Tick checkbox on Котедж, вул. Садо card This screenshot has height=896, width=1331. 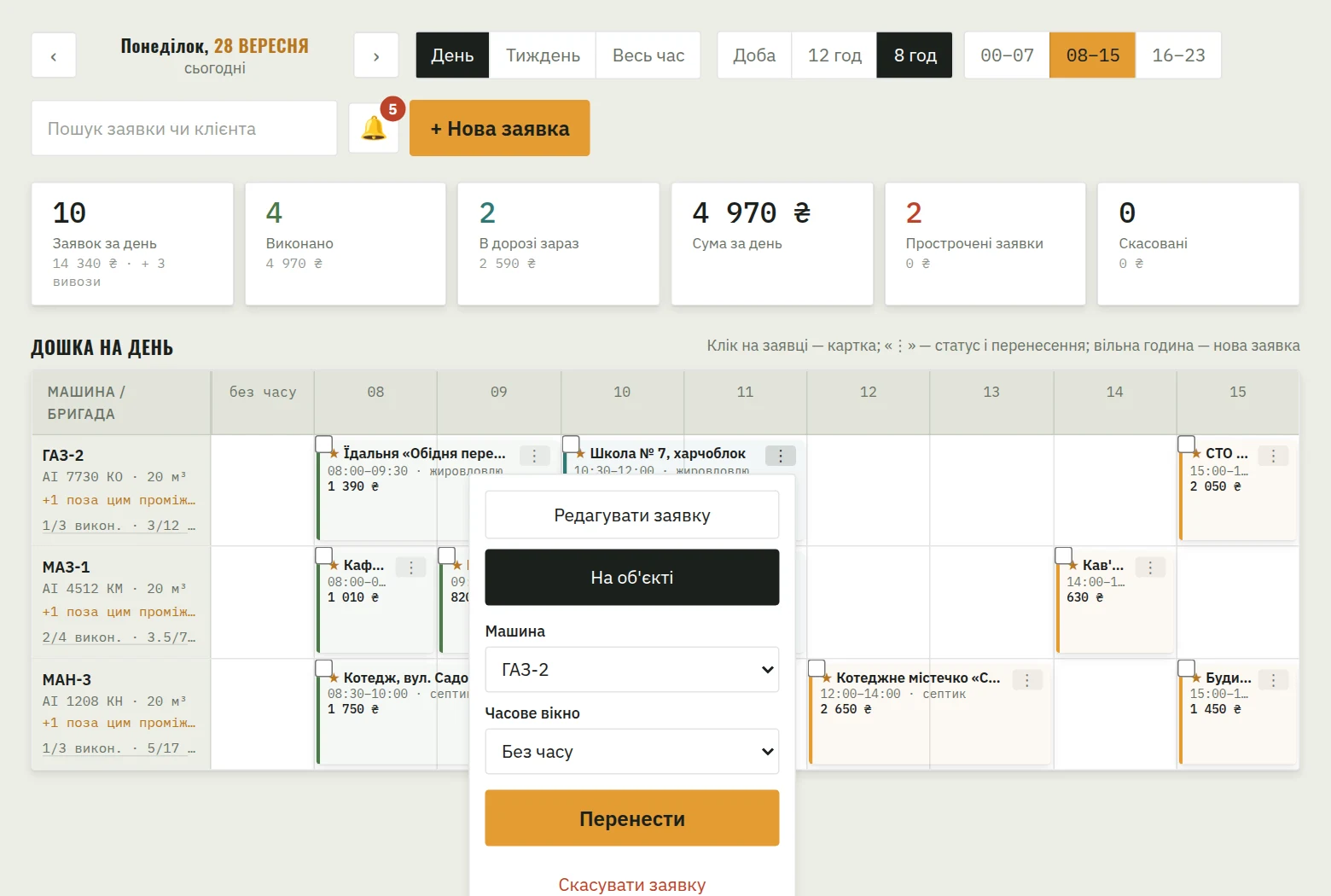point(324,668)
